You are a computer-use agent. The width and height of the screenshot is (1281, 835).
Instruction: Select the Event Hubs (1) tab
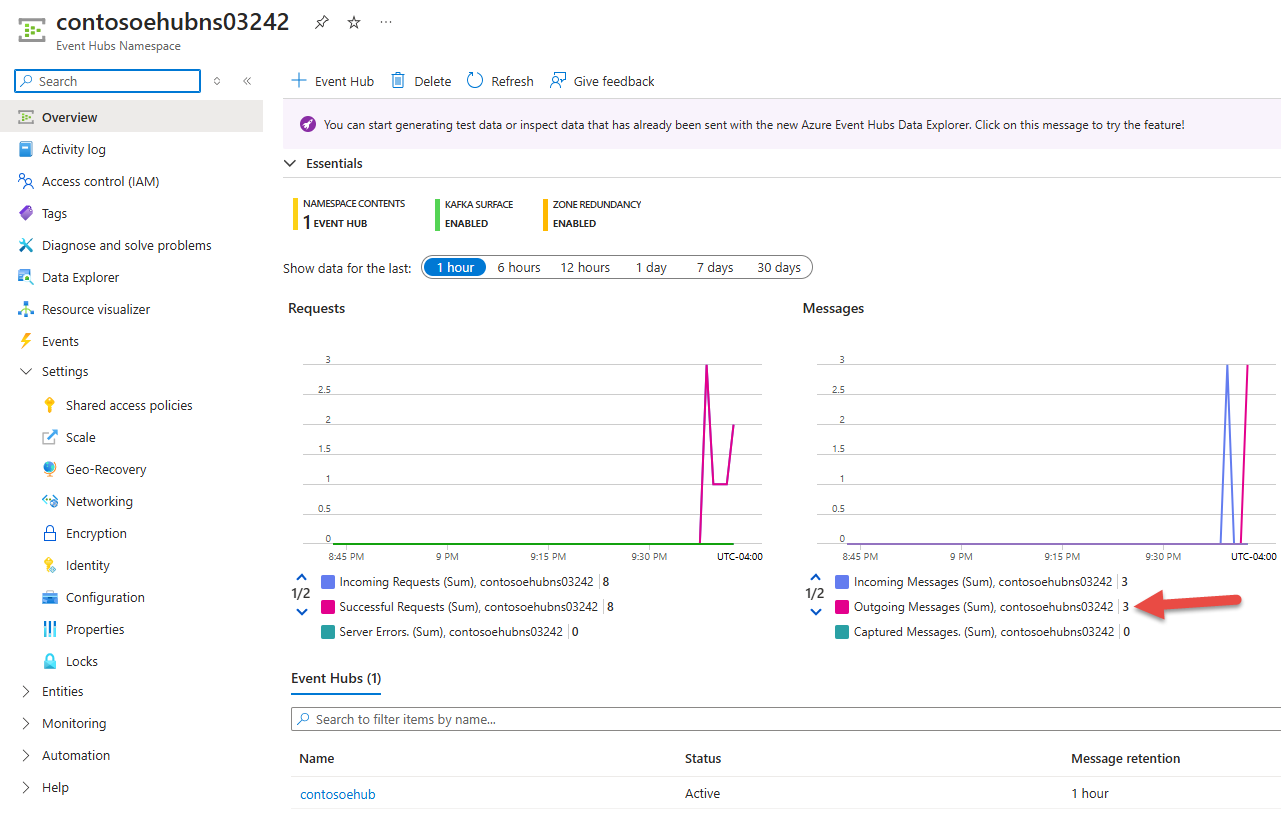coord(336,678)
